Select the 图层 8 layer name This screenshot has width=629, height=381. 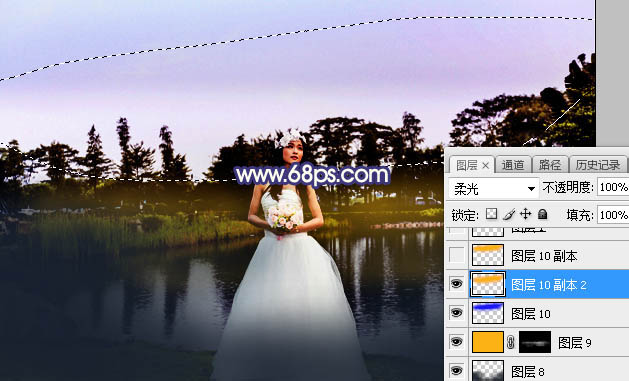click(528, 371)
